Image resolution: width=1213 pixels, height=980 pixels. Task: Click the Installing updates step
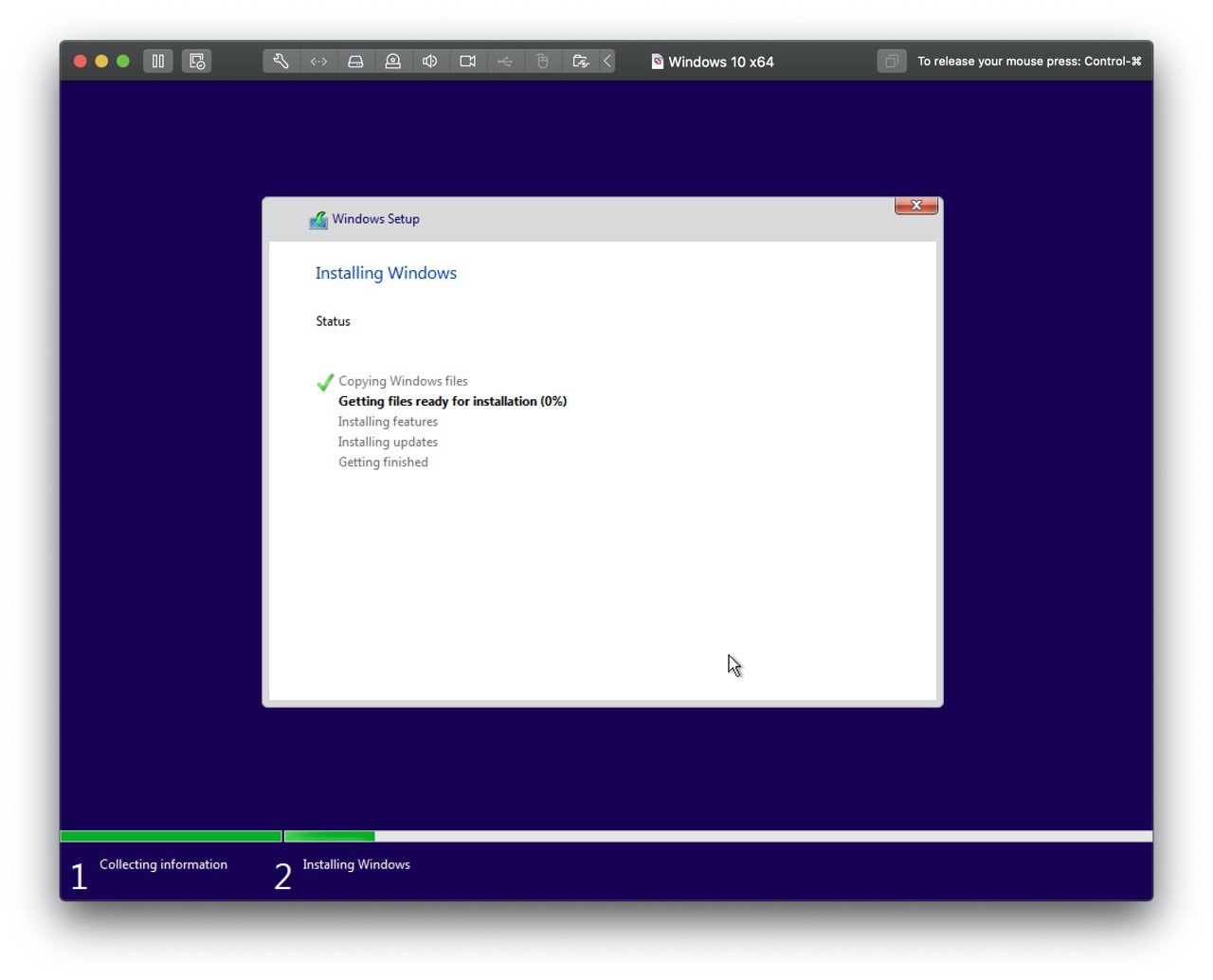[388, 442]
